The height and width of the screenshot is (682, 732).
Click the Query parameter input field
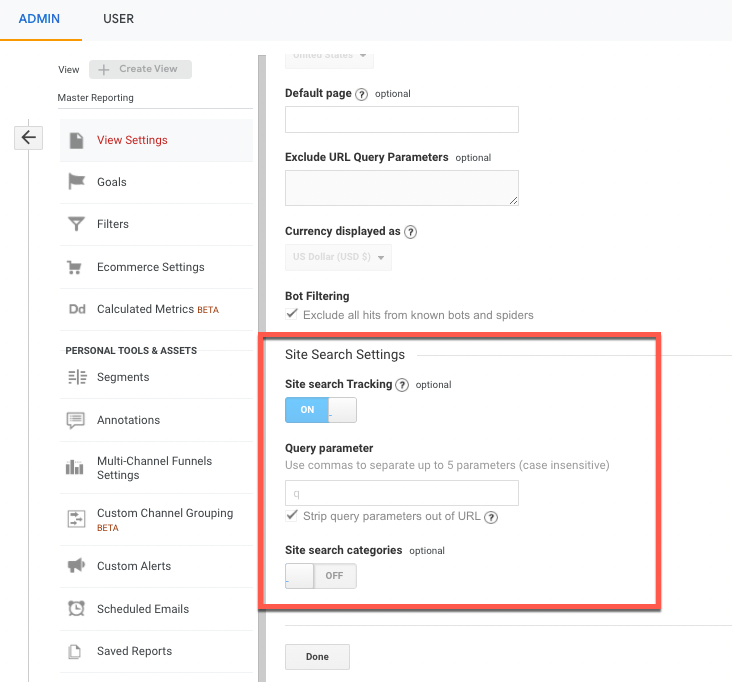[x=402, y=493]
